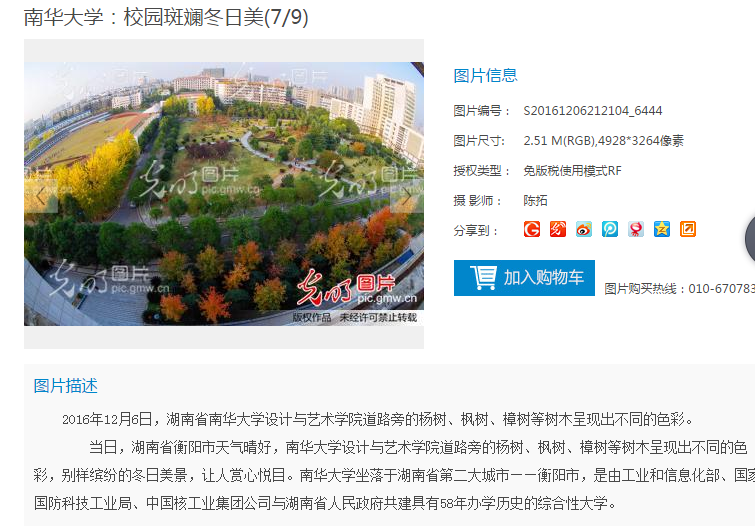Click photographer name 陈拓
This screenshot has height=526, width=755.
pos(535,200)
